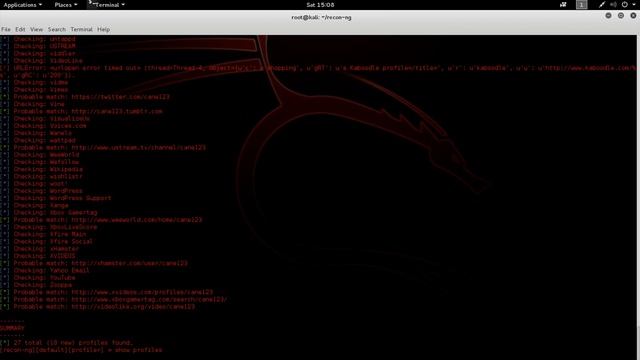
Task: Click the network pen-shaped tray icon
Action: click(x=602, y=5)
